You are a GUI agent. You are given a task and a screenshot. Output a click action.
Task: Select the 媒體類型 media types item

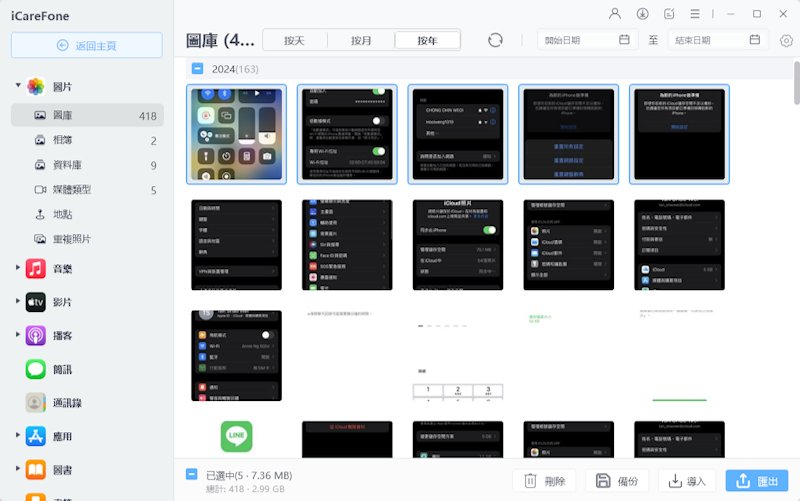87,190
